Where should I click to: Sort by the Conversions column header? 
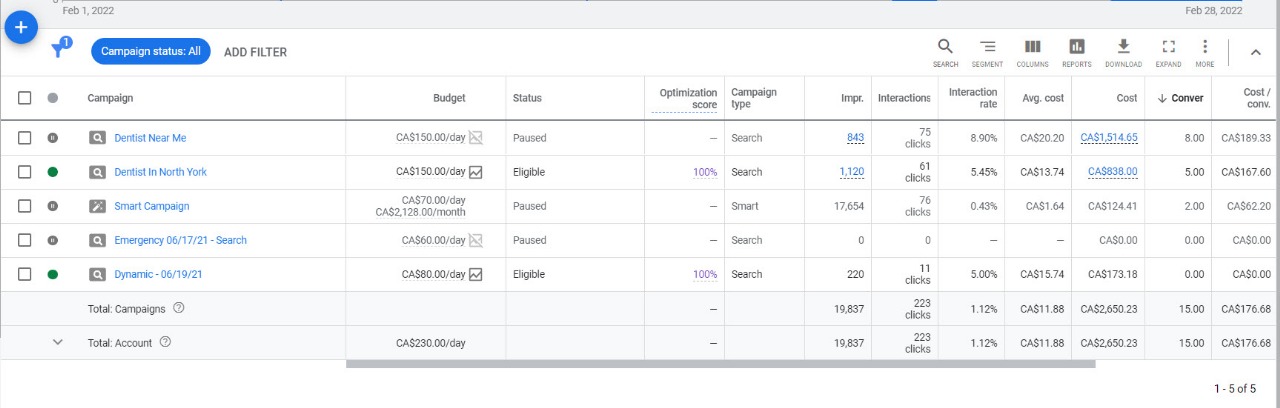click(1180, 98)
